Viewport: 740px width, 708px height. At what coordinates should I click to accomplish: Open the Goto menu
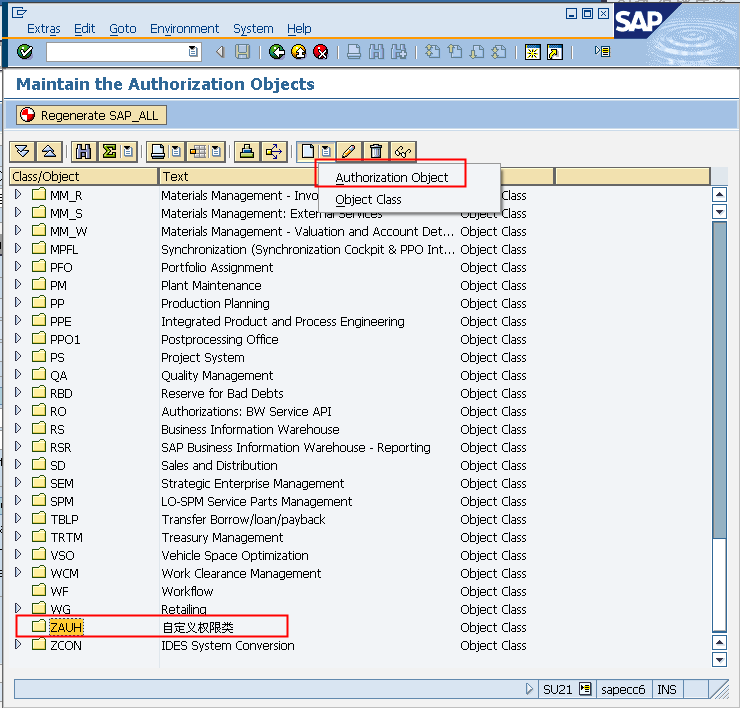point(123,29)
